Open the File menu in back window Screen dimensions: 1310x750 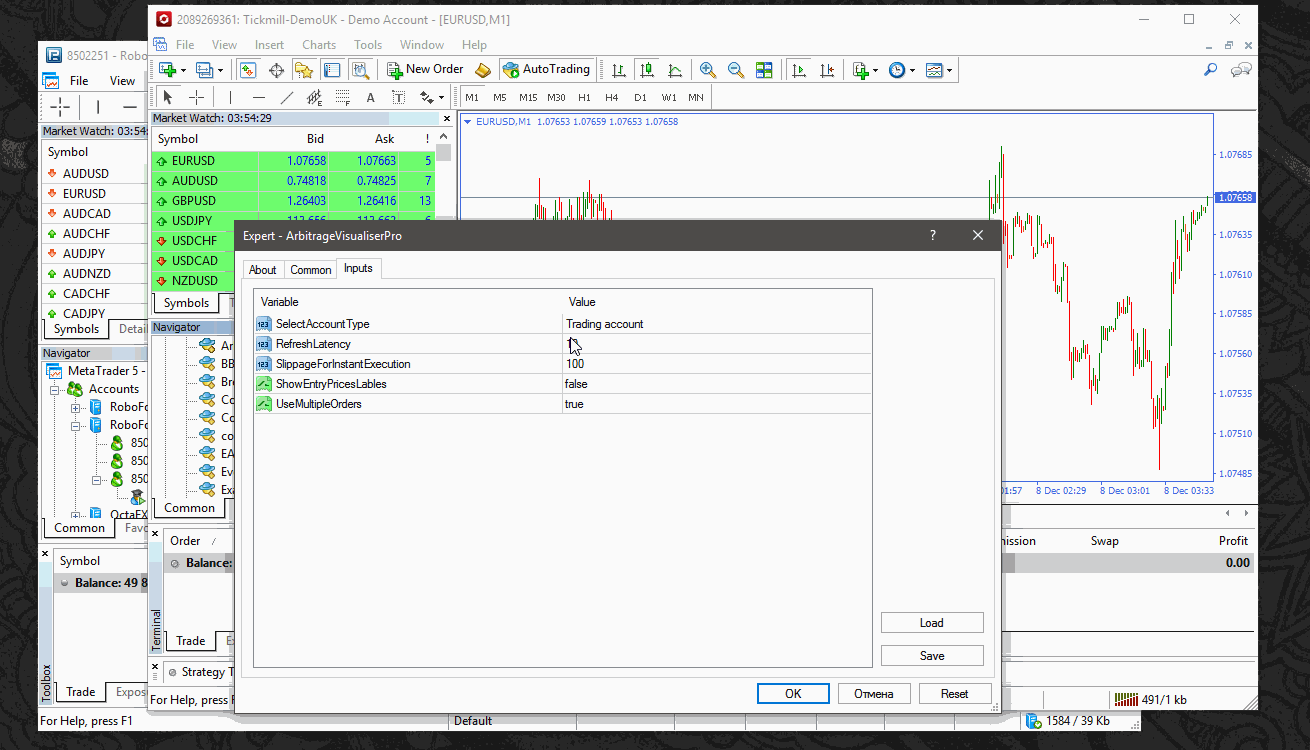point(79,81)
